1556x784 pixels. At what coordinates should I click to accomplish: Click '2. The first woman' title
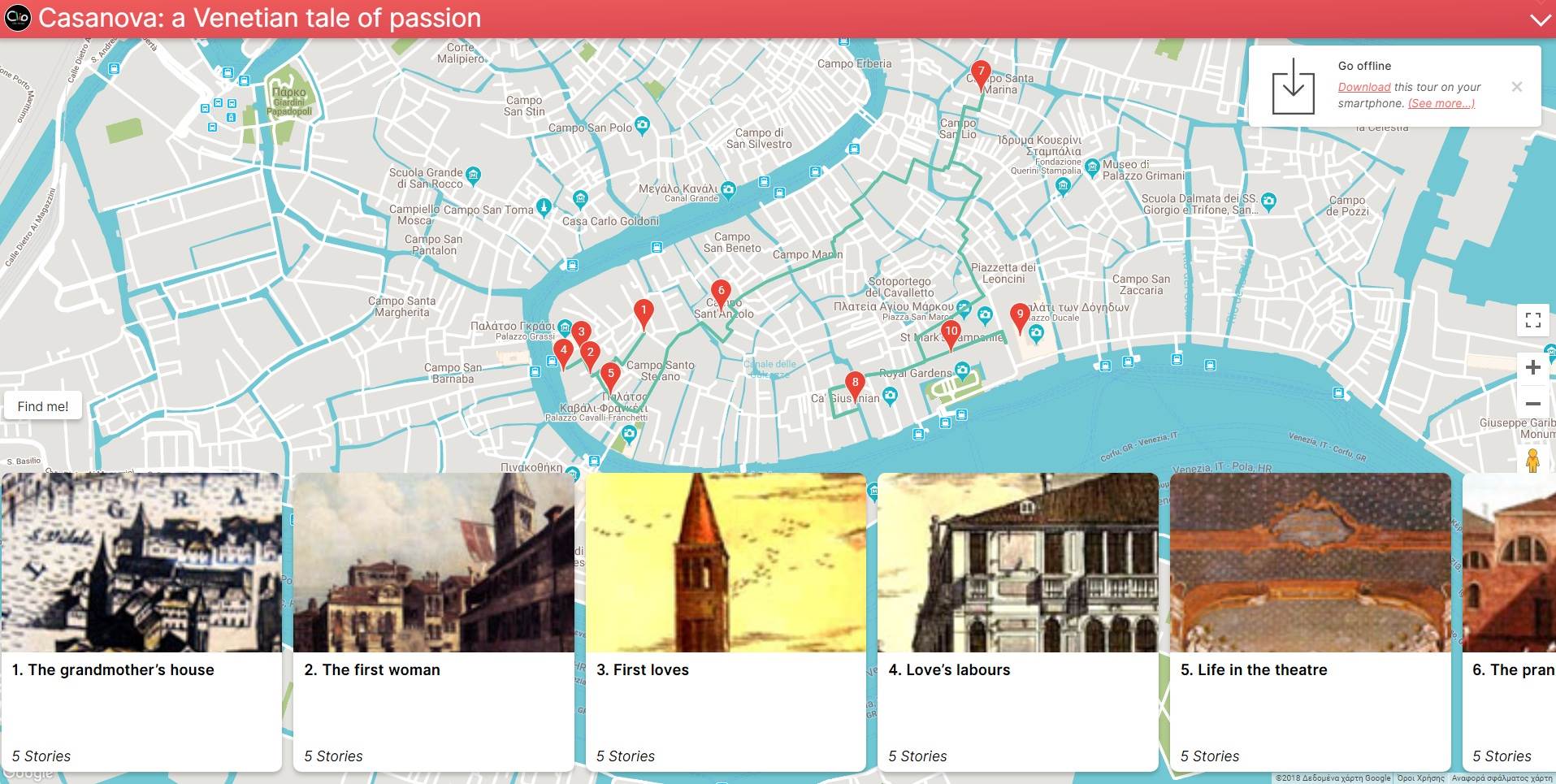click(372, 669)
